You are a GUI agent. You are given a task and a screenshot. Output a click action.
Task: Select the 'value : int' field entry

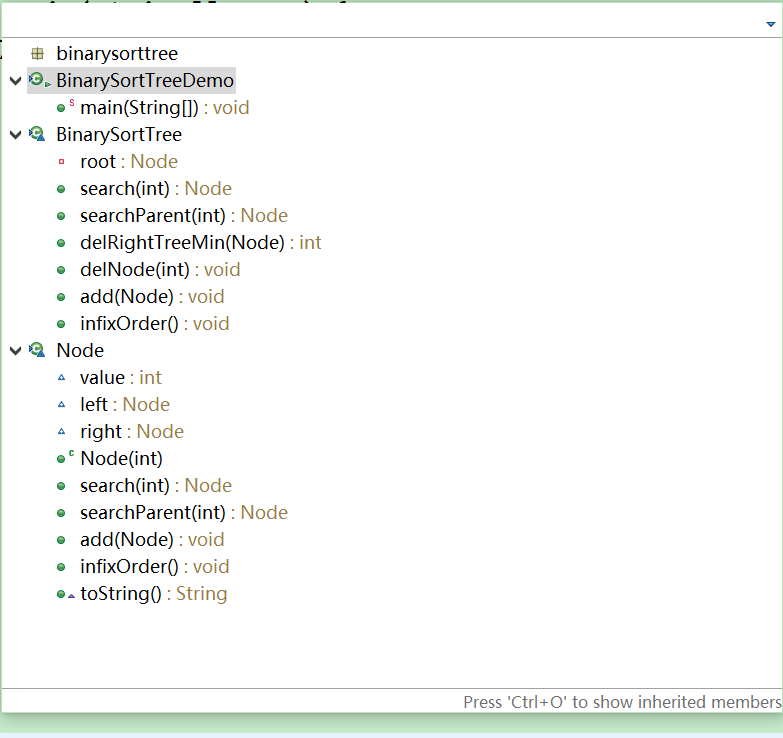[120, 377]
